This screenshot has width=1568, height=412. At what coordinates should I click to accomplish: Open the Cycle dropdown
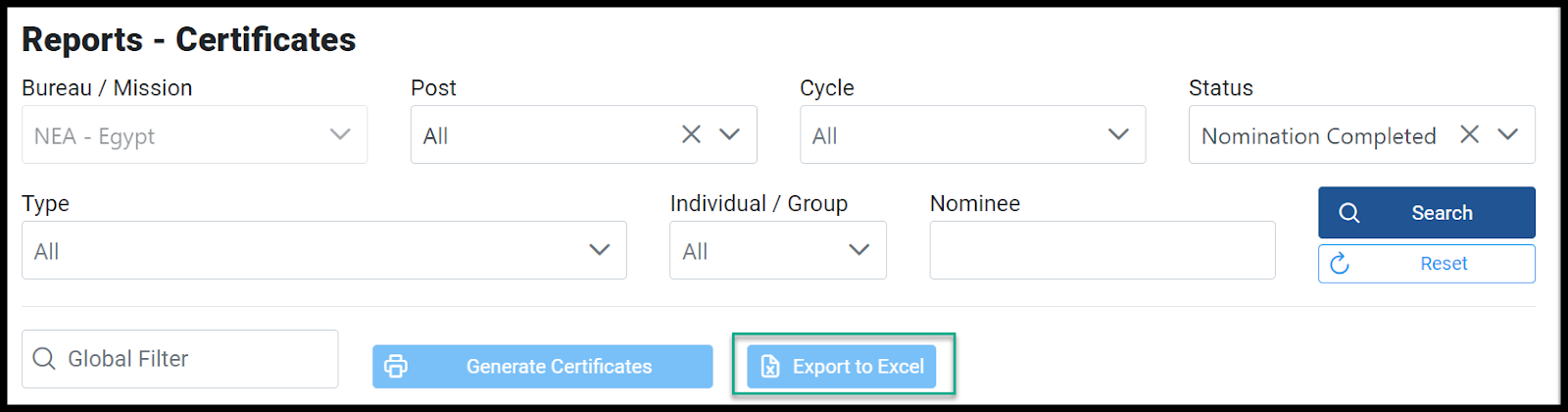(972, 134)
